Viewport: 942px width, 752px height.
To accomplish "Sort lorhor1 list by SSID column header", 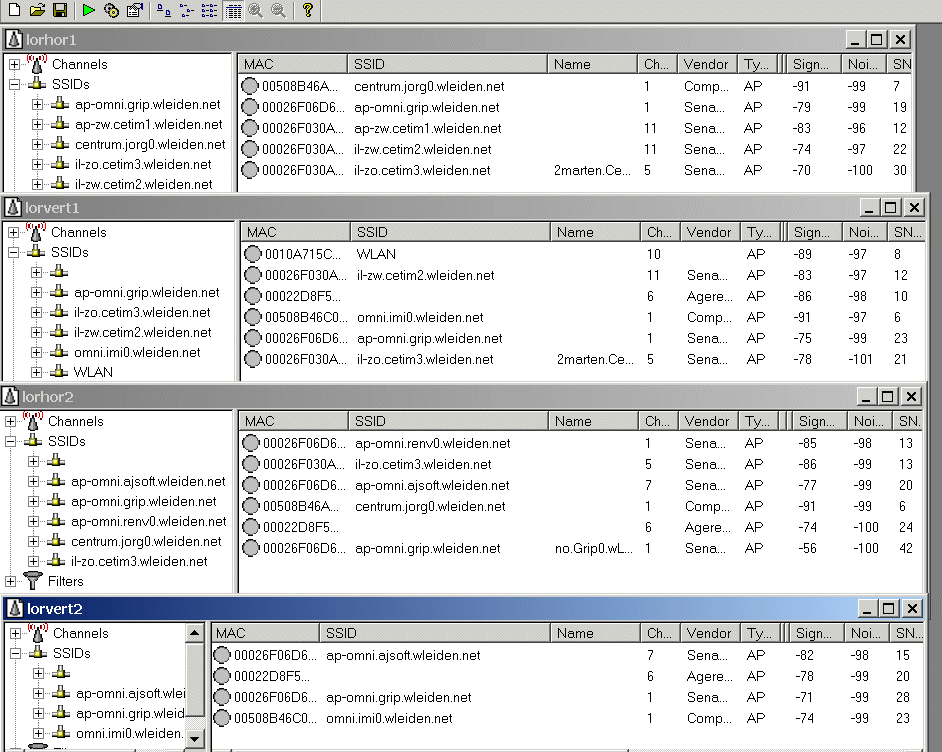I will click(447, 64).
